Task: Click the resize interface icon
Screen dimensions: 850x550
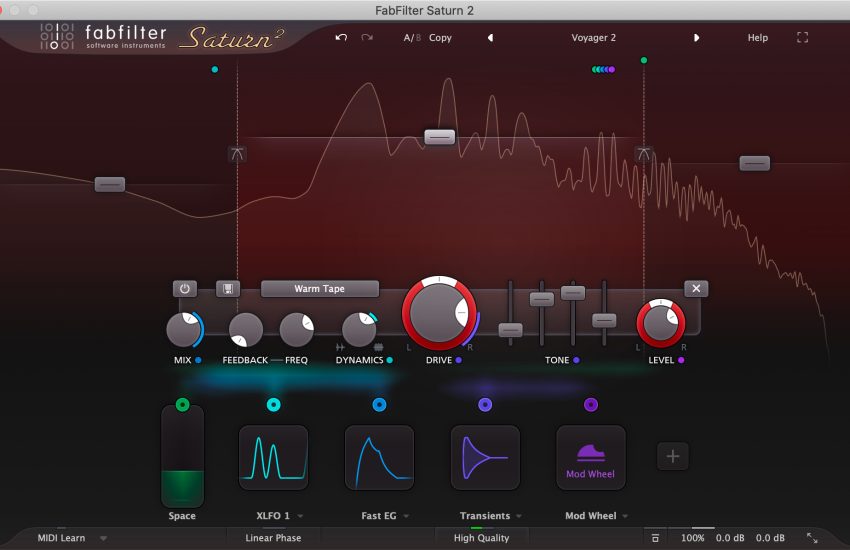Action: point(812,538)
